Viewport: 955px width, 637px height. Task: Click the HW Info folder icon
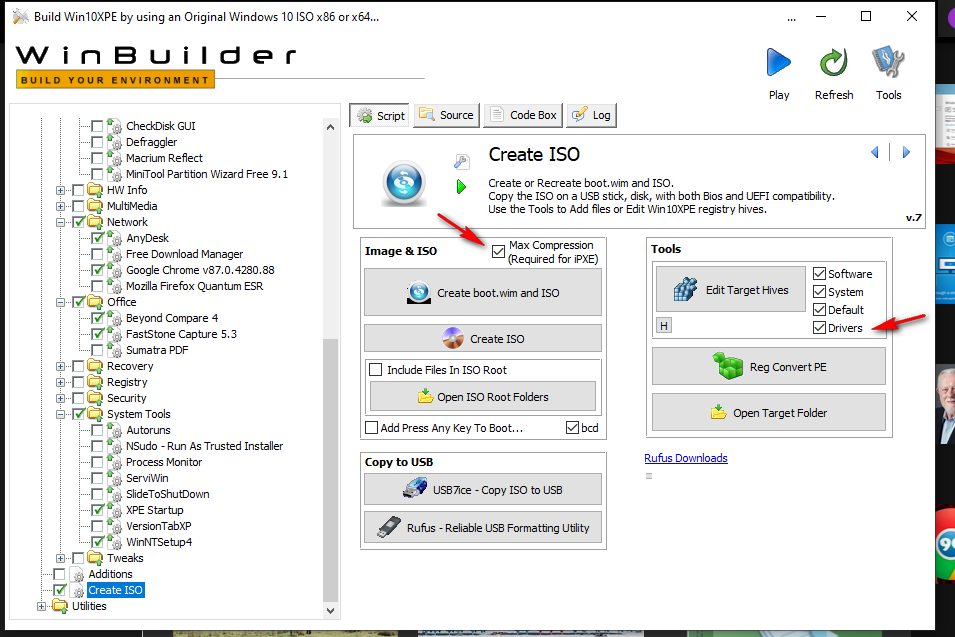click(x=95, y=190)
